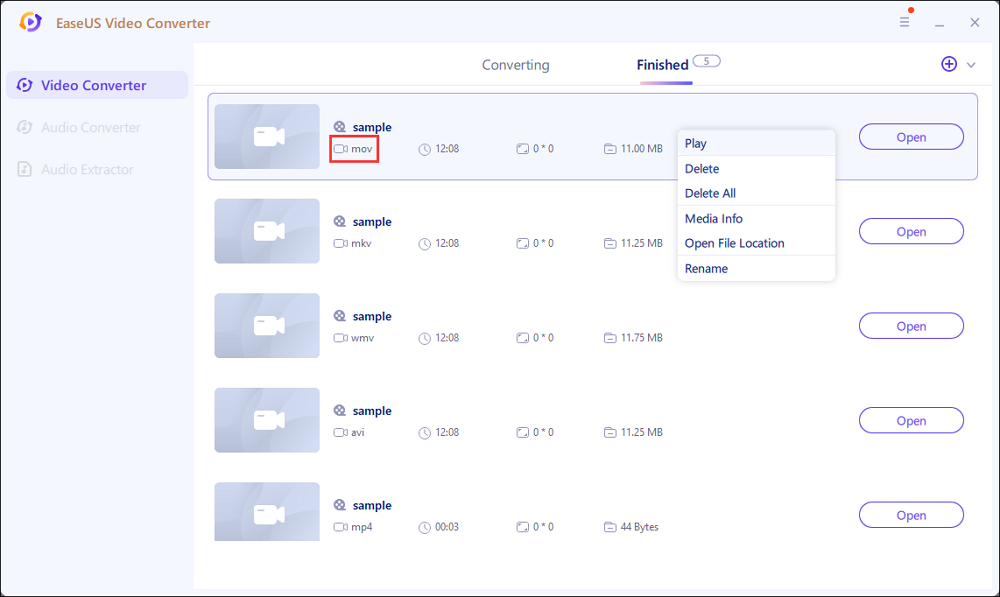Switch to Audio Converter in sidebar

(x=90, y=127)
